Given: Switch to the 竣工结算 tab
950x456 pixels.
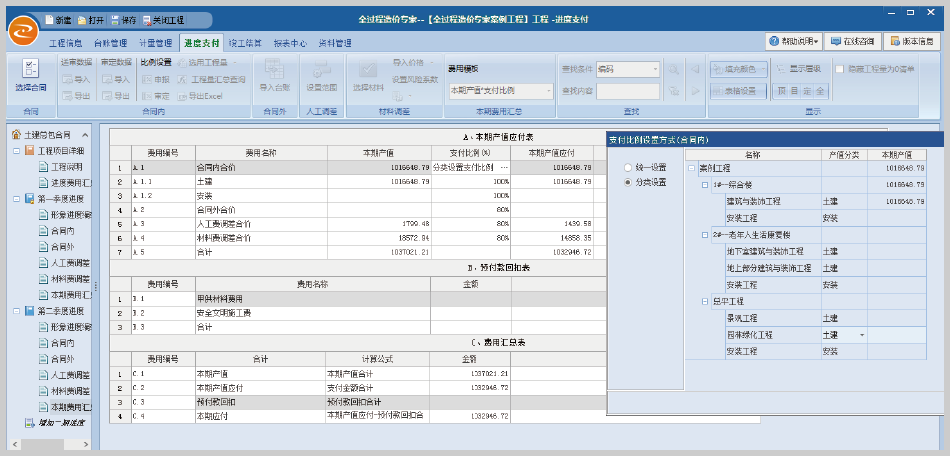Looking at the screenshot, I should (x=245, y=43).
